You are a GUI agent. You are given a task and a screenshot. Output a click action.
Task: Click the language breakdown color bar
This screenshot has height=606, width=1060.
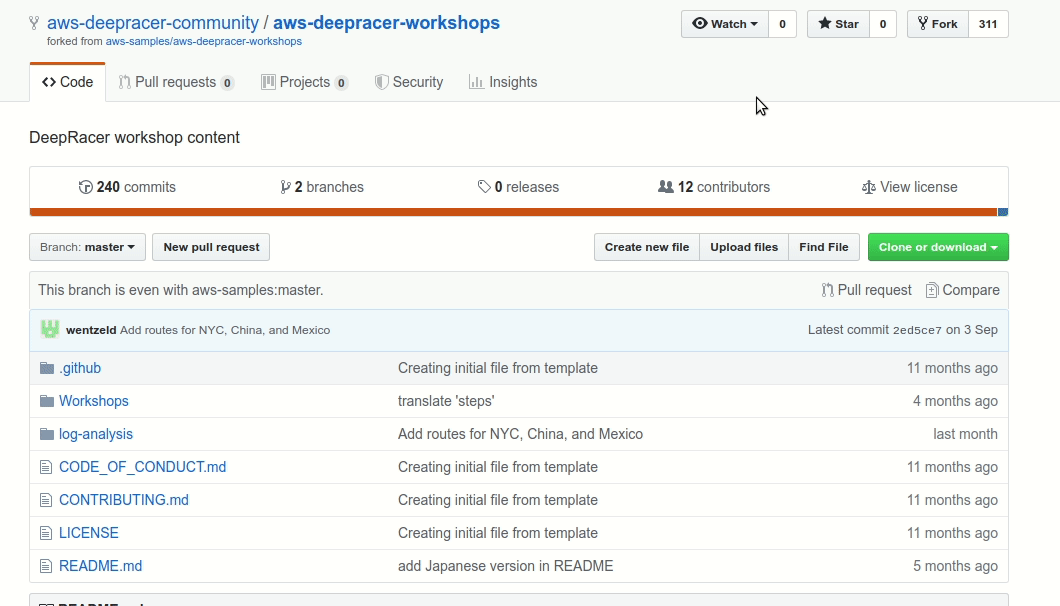(x=519, y=212)
